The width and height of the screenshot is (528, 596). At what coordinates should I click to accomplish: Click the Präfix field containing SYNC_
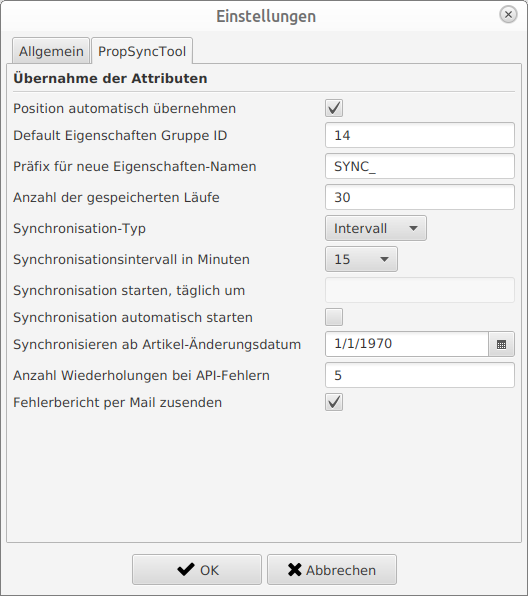pyautogui.click(x=420, y=166)
